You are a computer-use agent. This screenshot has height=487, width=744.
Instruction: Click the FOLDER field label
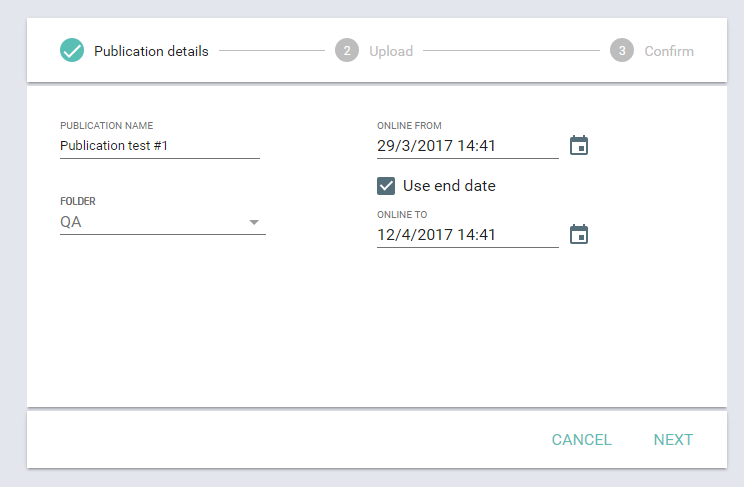coord(78,201)
